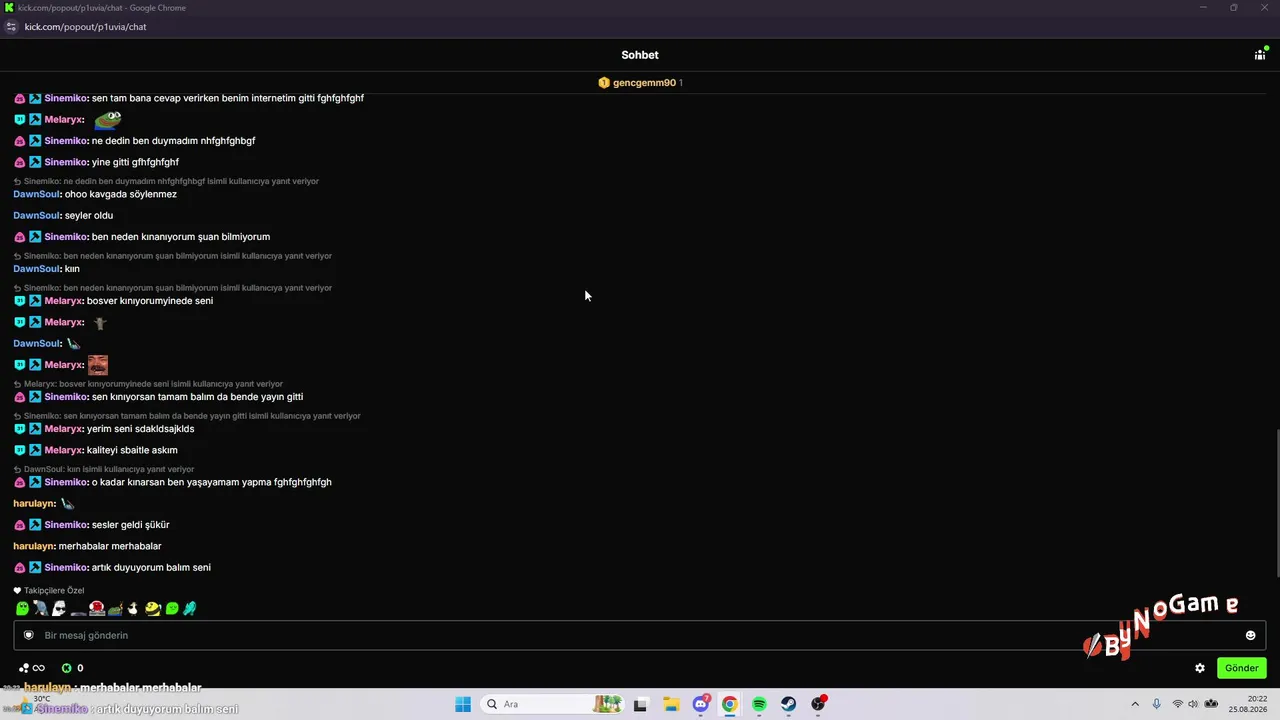Click Melaryx's red face emote message
The height and width of the screenshot is (720, 1280).
point(98,365)
